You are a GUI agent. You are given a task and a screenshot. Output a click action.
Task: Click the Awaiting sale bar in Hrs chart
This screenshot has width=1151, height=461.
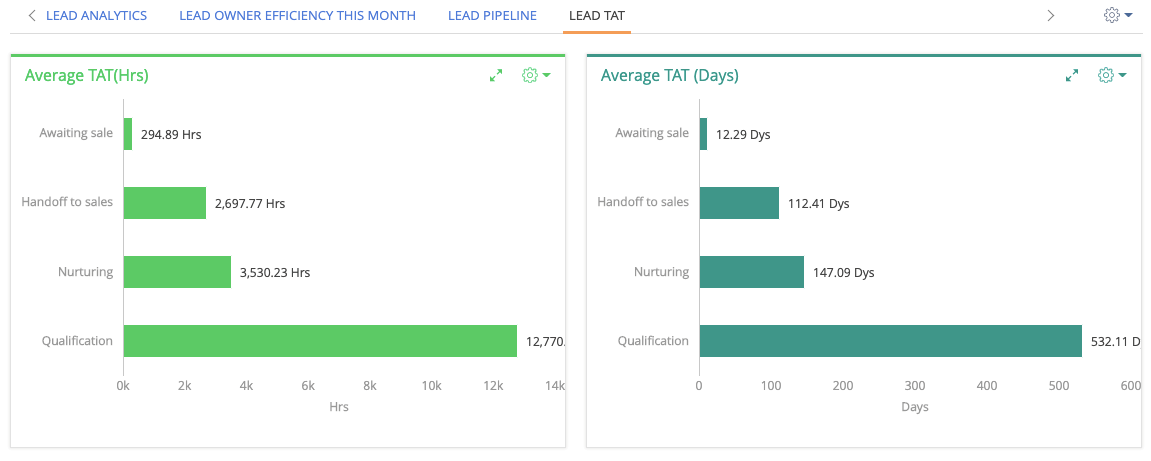coord(128,134)
